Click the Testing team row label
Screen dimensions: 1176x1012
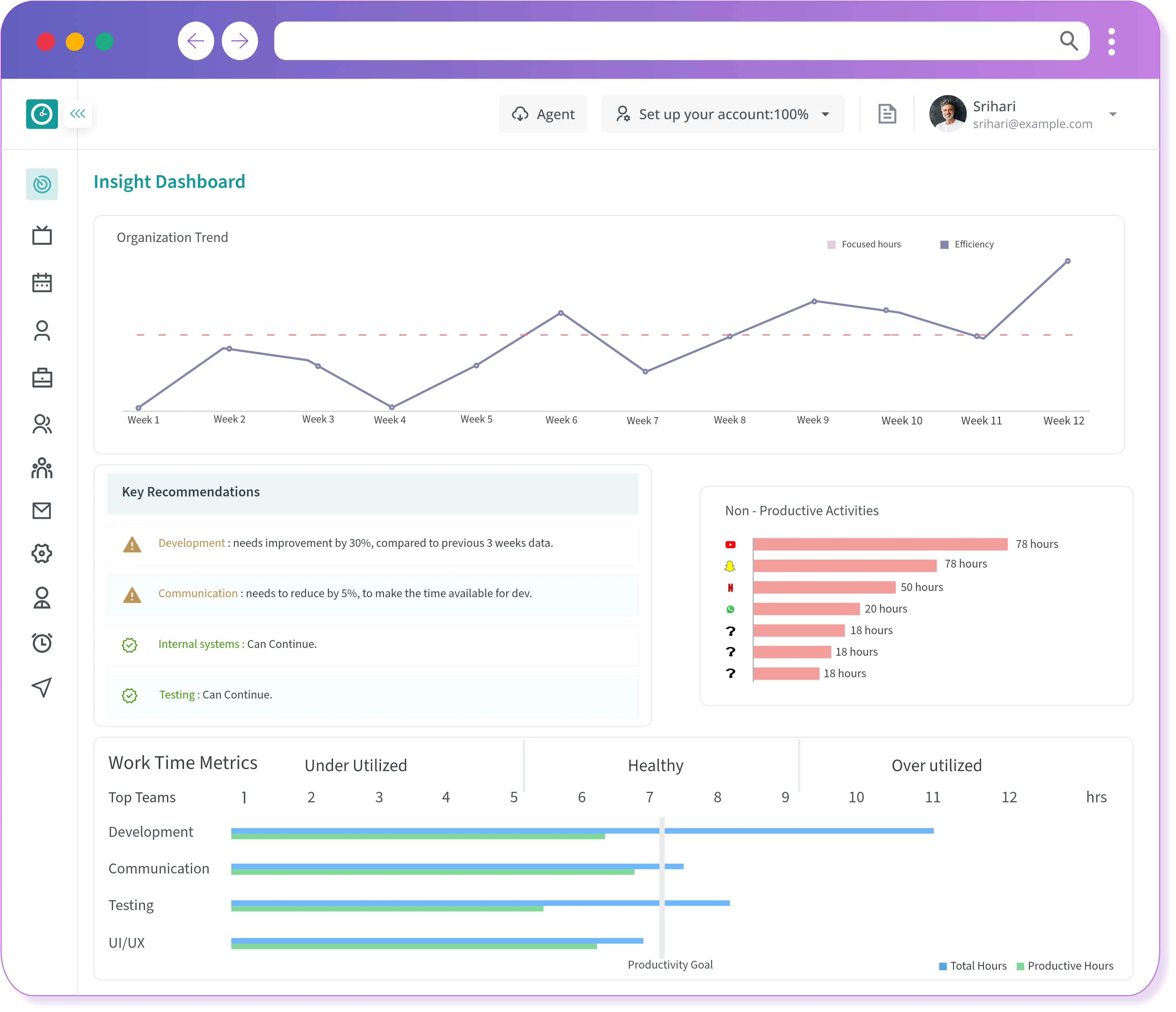click(131, 905)
